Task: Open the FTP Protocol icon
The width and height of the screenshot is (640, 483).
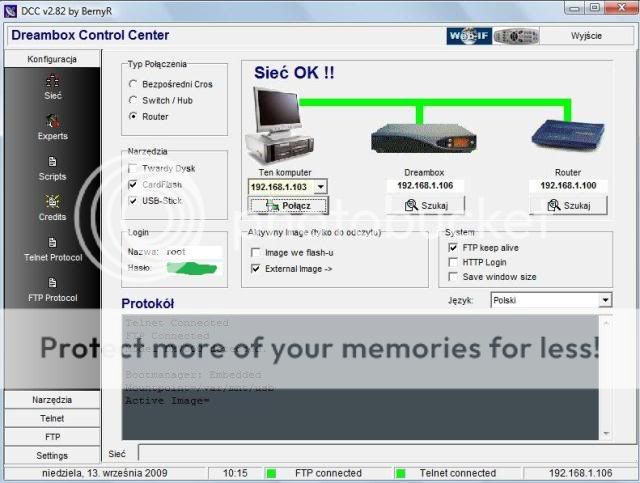Action: [52, 283]
